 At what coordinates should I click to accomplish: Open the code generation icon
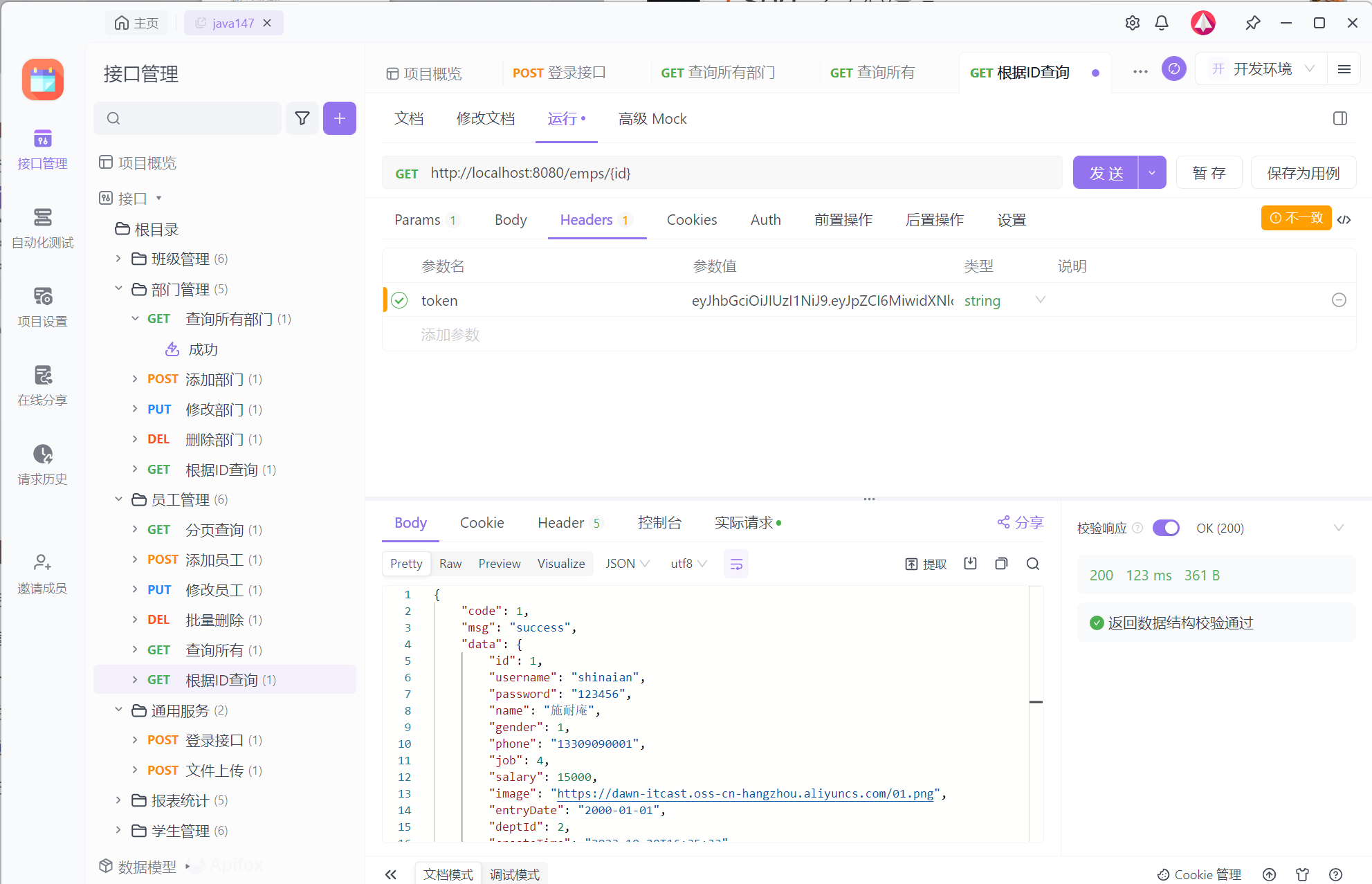tap(1344, 219)
